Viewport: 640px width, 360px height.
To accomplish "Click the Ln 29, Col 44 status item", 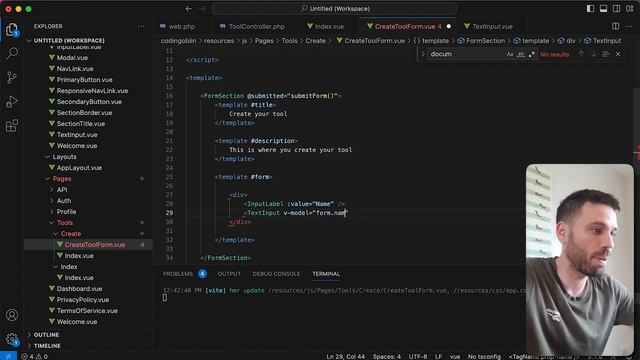I will point(345,356).
